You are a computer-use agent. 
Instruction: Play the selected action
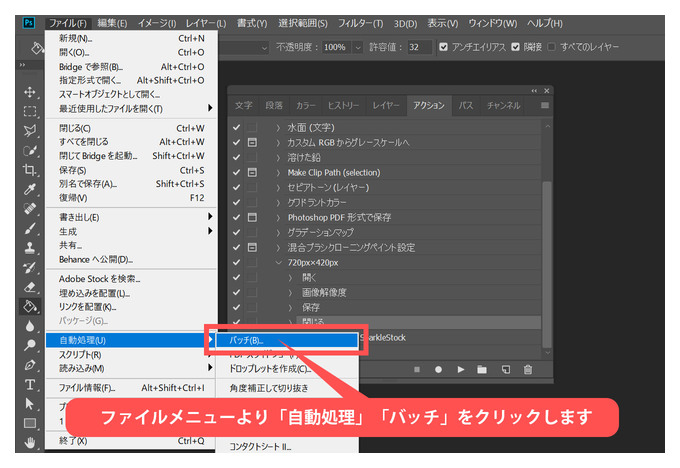(x=461, y=370)
